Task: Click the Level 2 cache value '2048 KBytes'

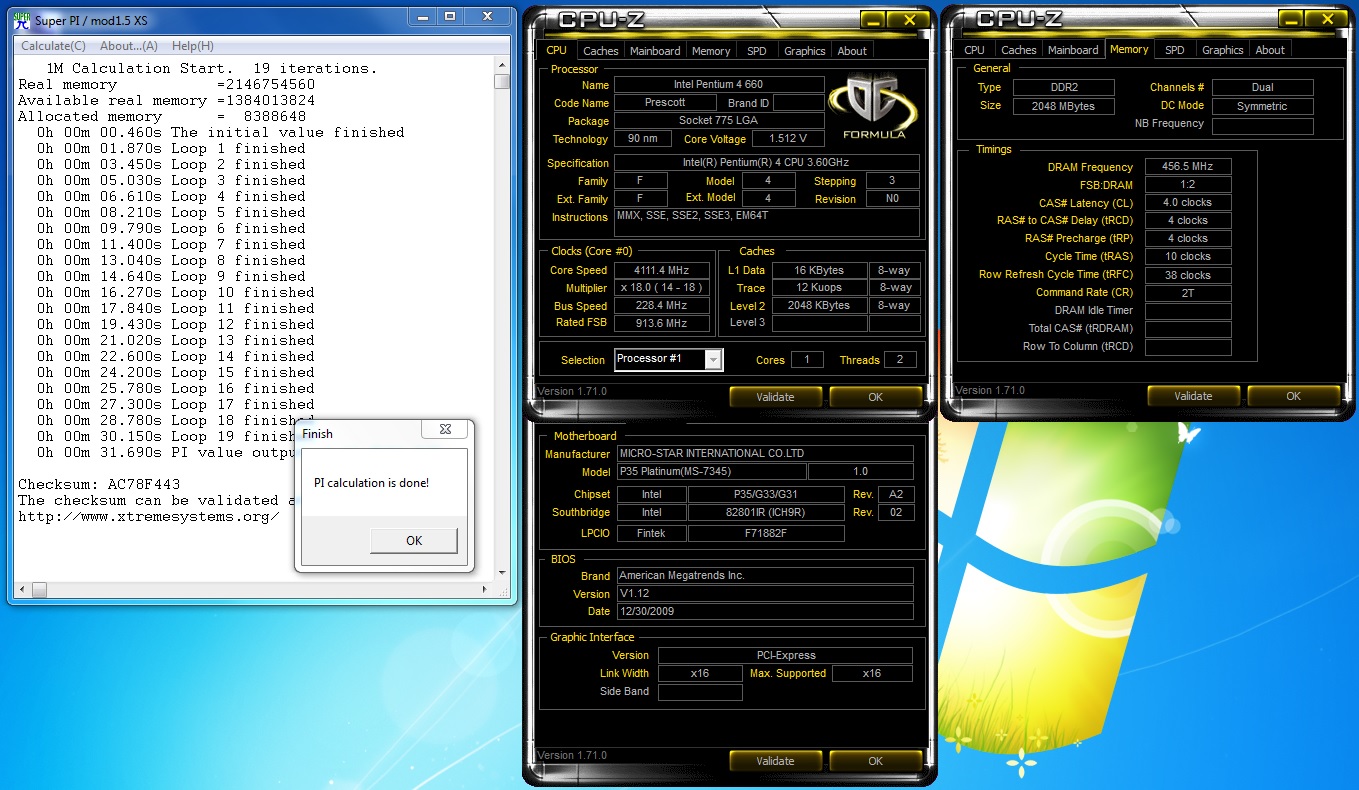Action: click(819, 306)
